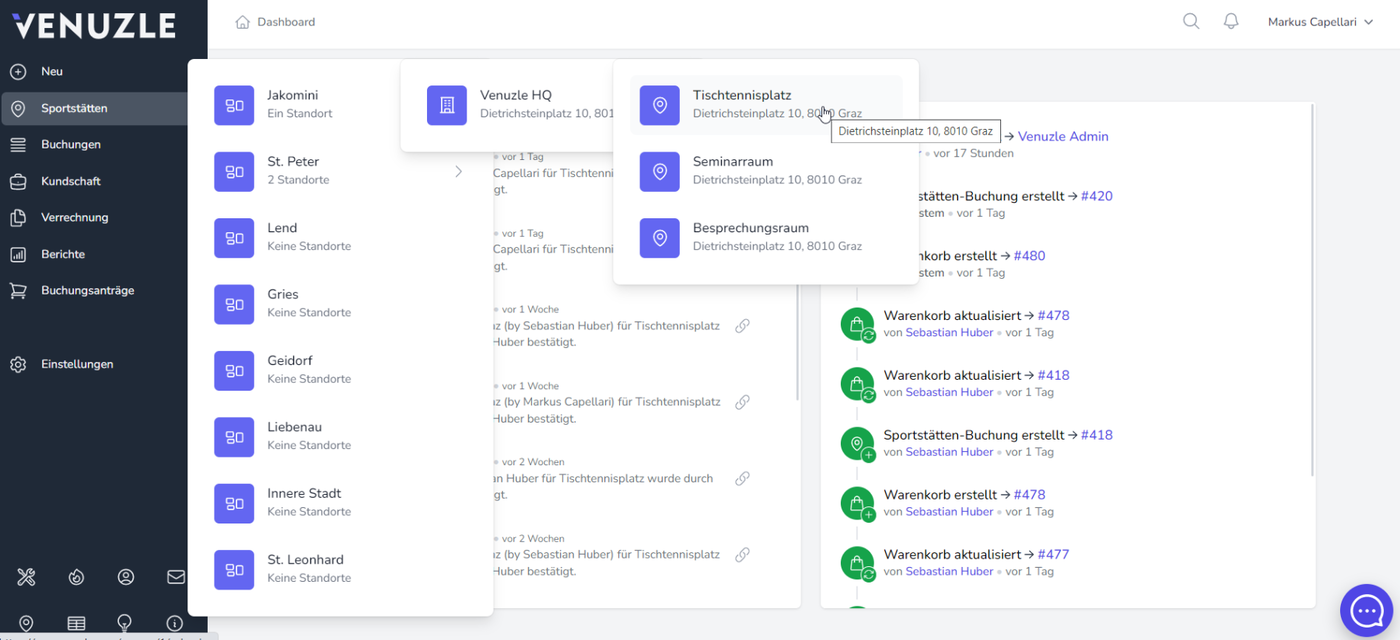Expand the Markus Capellari user menu

pyautogui.click(x=1320, y=22)
